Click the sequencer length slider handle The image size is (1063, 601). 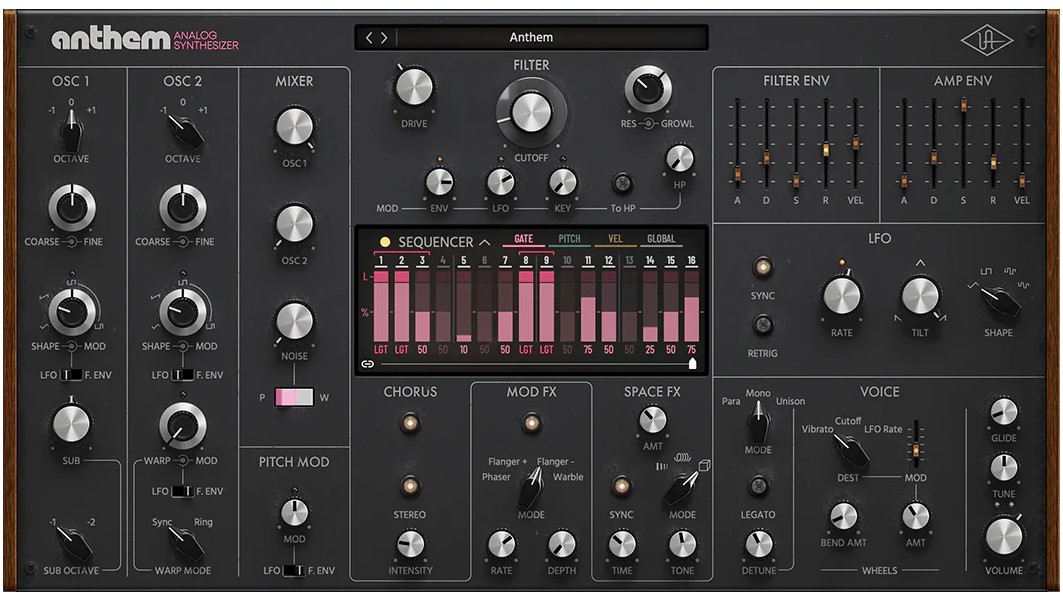tap(692, 364)
